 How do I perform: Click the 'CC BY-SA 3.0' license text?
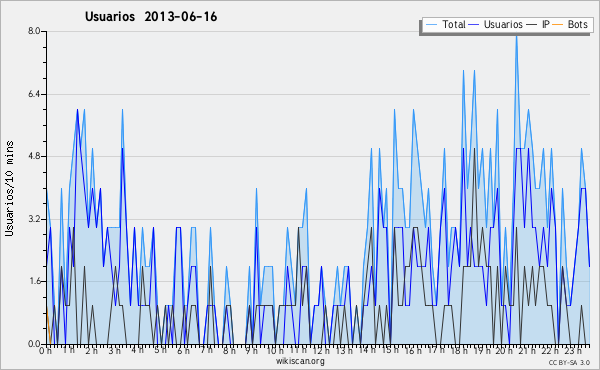point(569,362)
